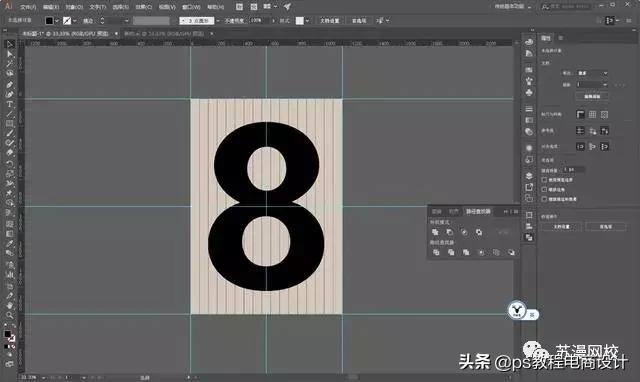Click 首选项 button in control bar
The height and width of the screenshot is (382, 640).
click(359, 21)
